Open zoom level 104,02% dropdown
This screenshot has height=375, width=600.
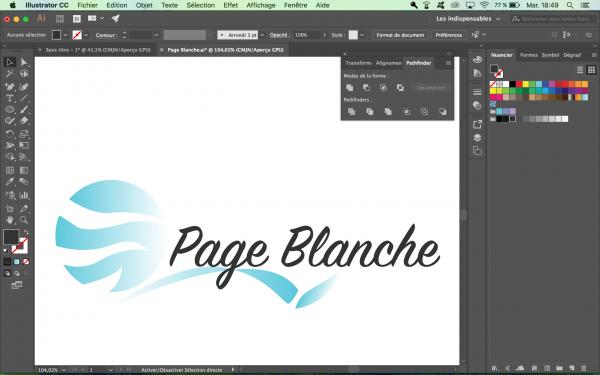point(64,370)
